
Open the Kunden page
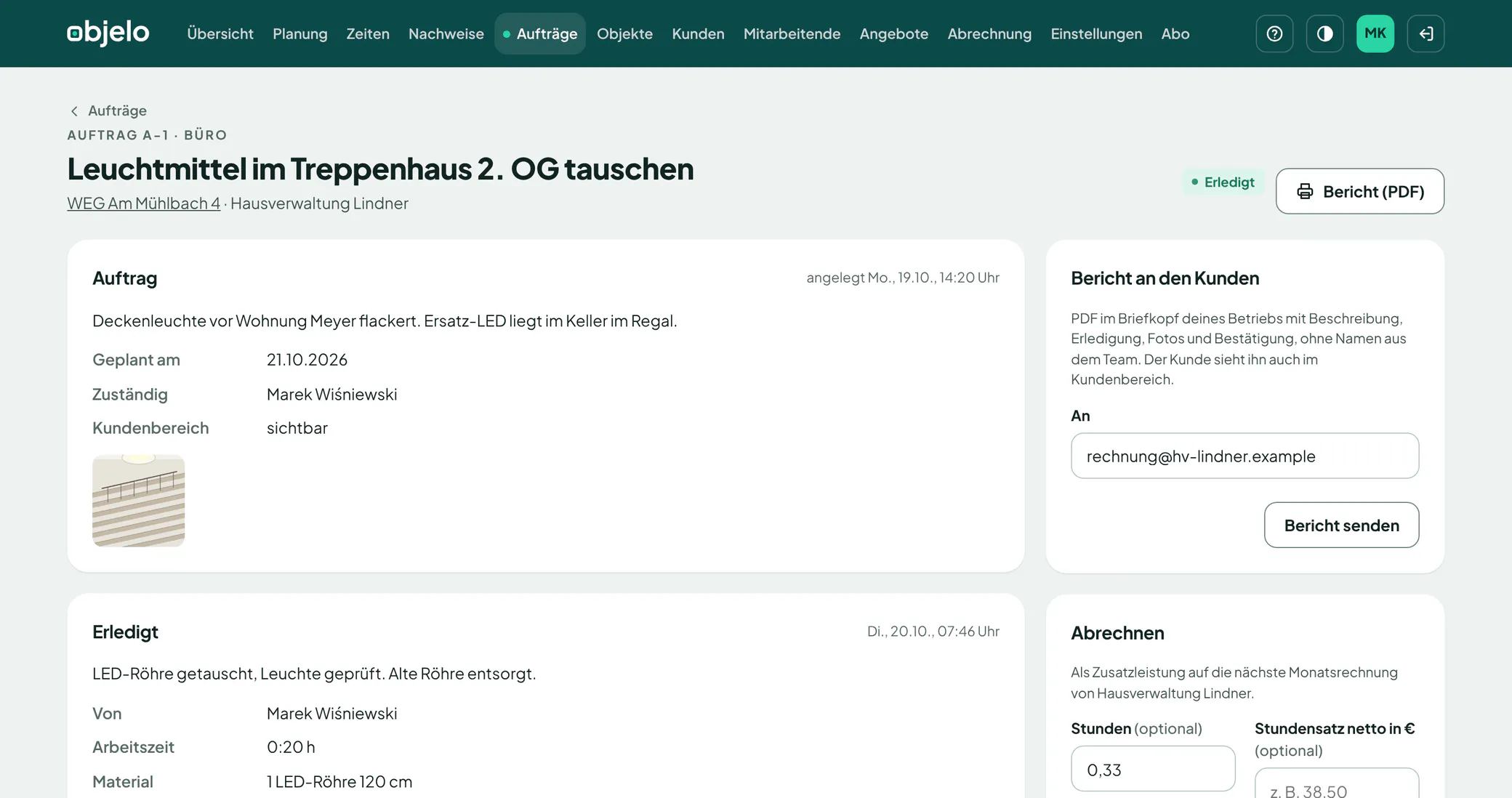click(698, 33)
